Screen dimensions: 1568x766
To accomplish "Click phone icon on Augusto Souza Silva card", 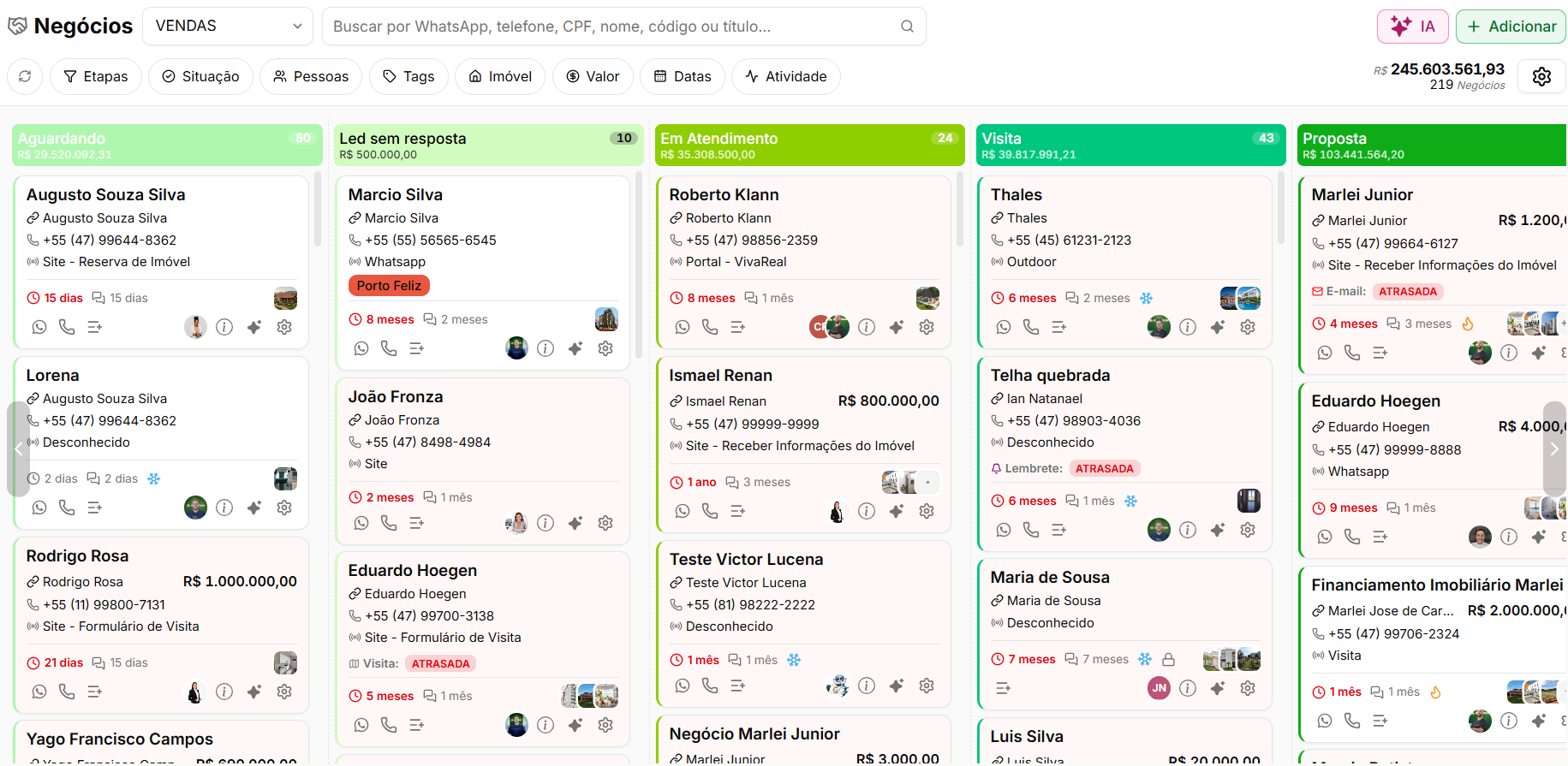I will pos(67,327).
